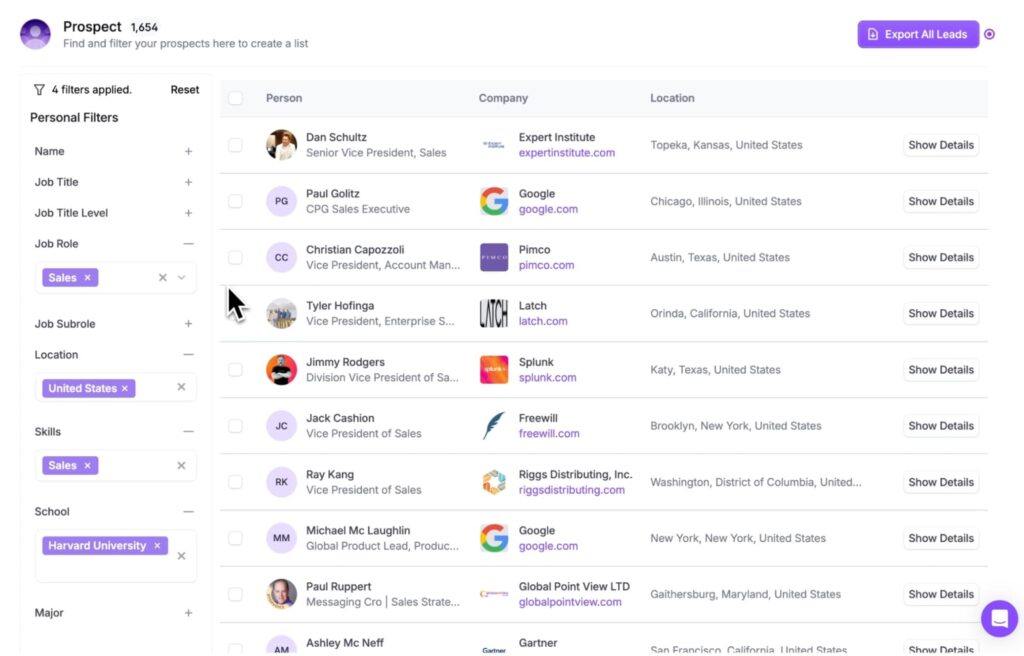1024x656 pixels.
Task: Remove the United States location tag
Action: 125,389
